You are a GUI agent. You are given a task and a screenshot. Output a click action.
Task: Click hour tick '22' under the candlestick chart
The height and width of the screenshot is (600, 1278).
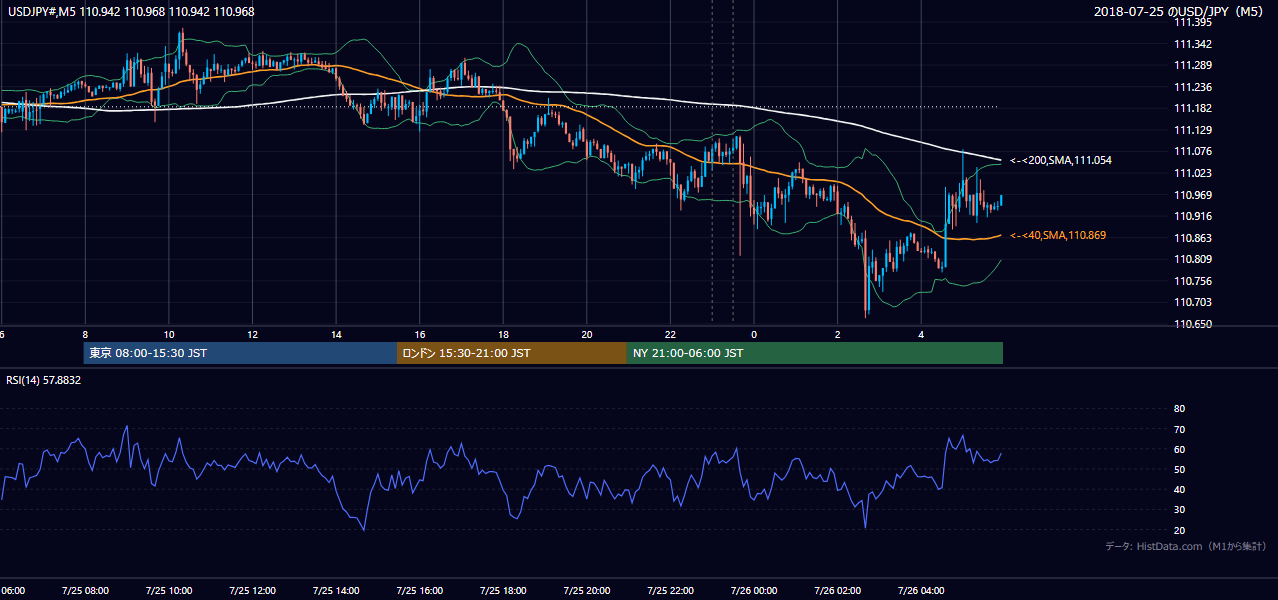(670, 334)
